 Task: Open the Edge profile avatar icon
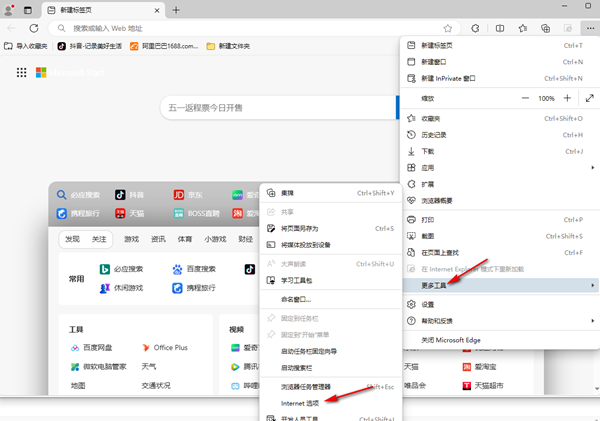click(x=8, y=10)
